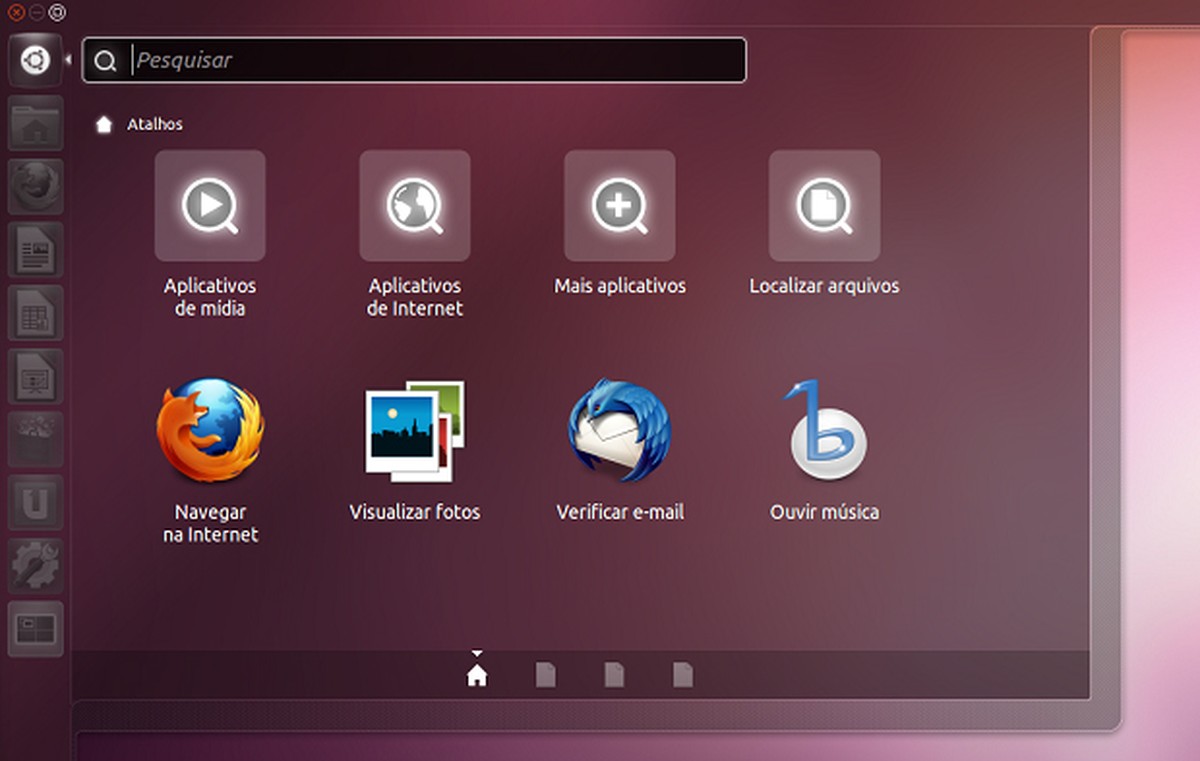Select the LibreOffice Writer launcher icon

pyautogui.click(x=35, y=250)
